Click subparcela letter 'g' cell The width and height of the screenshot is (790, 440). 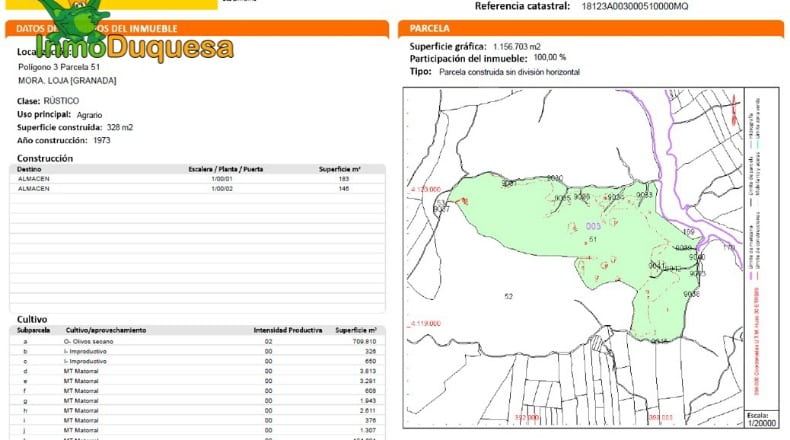coord(25,401)
